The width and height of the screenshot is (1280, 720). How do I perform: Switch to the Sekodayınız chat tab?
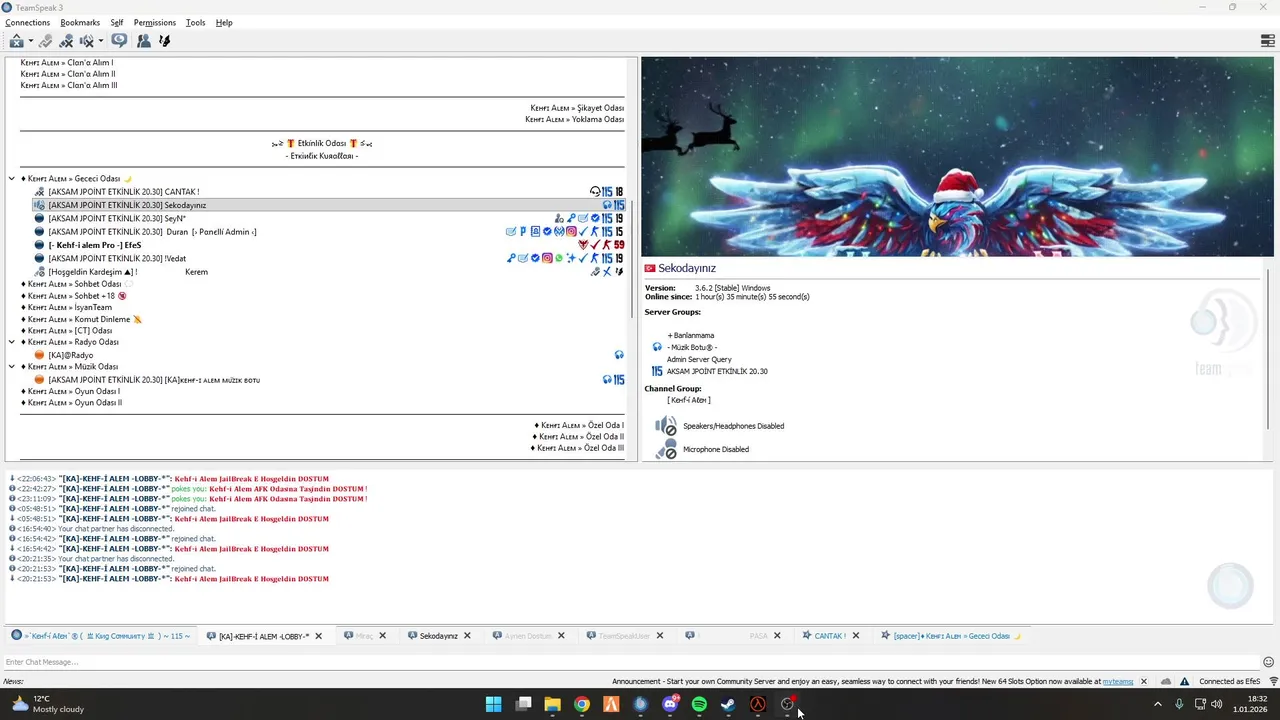coord(439,636)
